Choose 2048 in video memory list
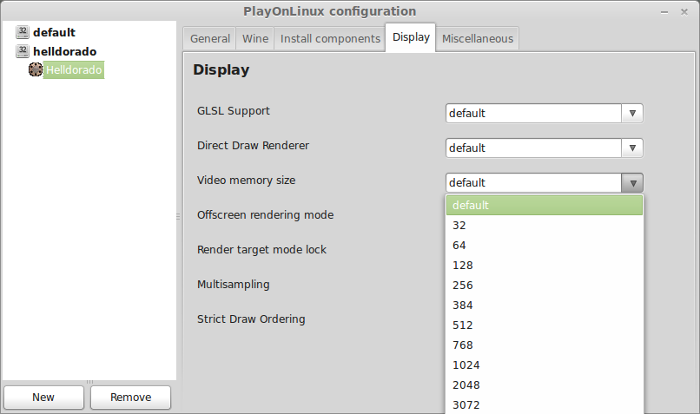 544,385
